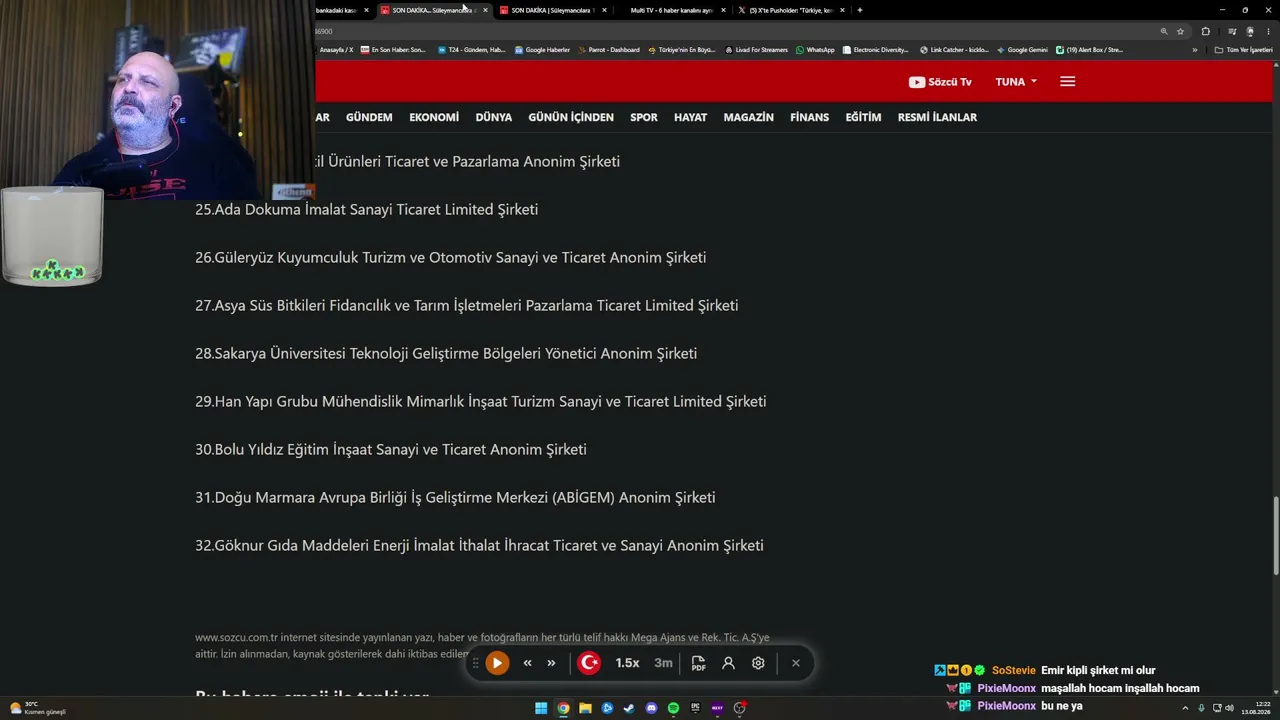Open the RESMİ İLANLAR section
Image resolution: width=1280 pixels, height=720 pixels.
click(x=937, y=117)
